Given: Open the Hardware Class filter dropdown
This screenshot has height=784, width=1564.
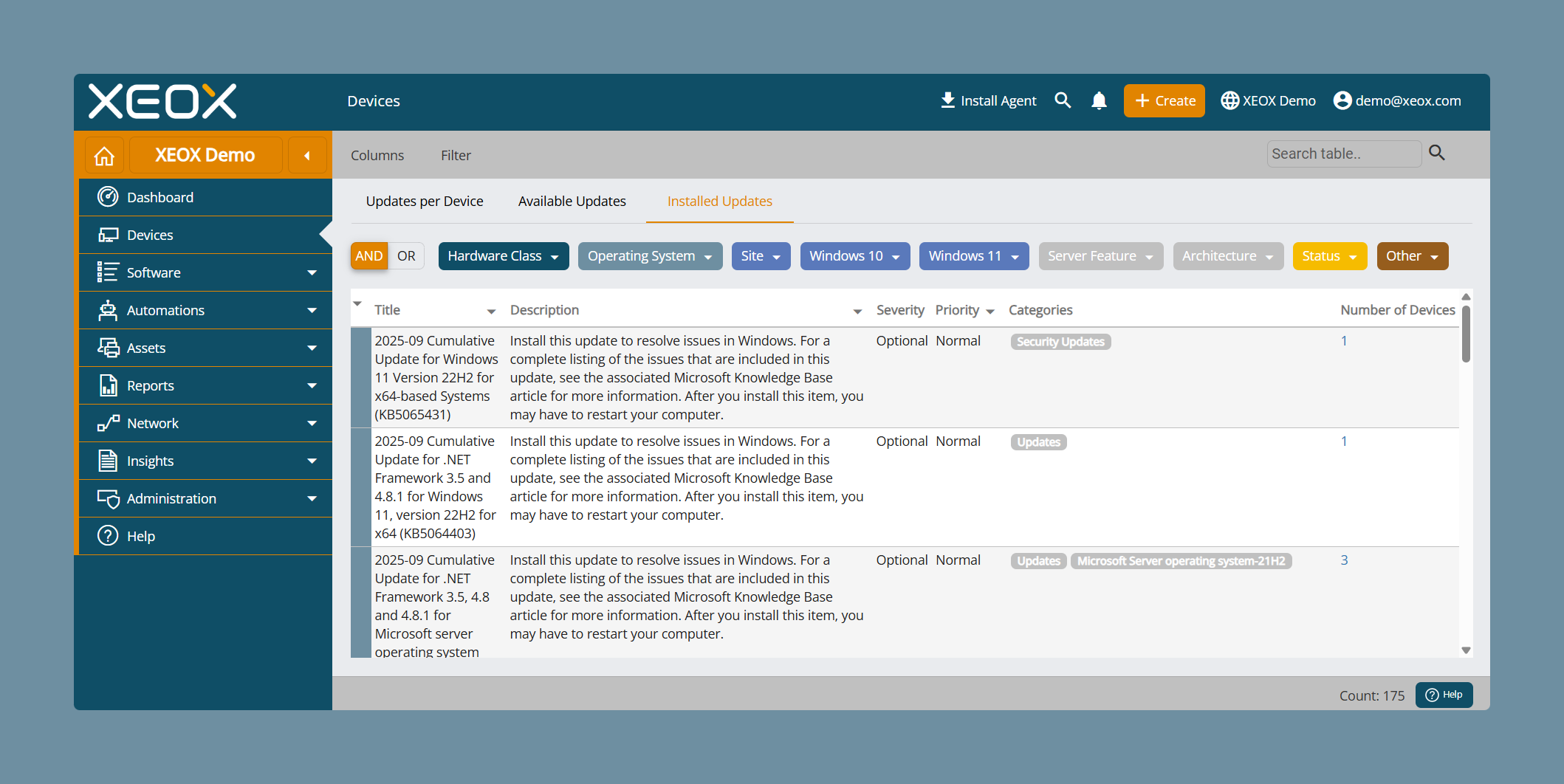Looking at the screenshot, I should [x=504, y=256].
